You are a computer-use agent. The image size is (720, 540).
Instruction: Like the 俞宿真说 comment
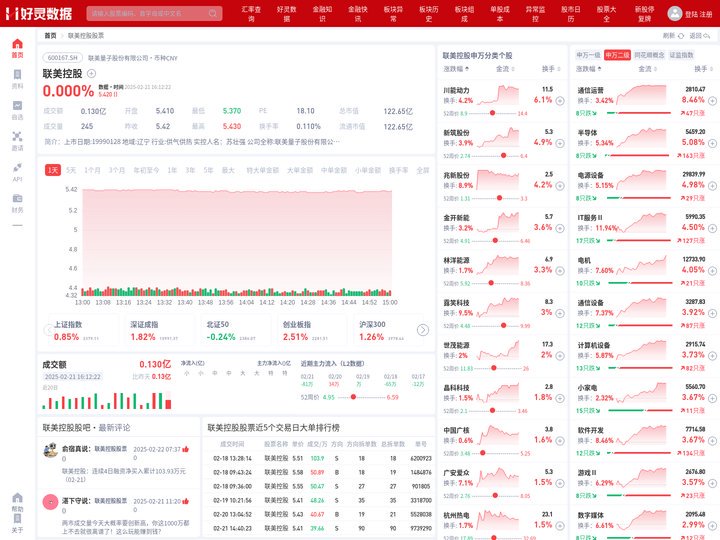pos(186,449)
